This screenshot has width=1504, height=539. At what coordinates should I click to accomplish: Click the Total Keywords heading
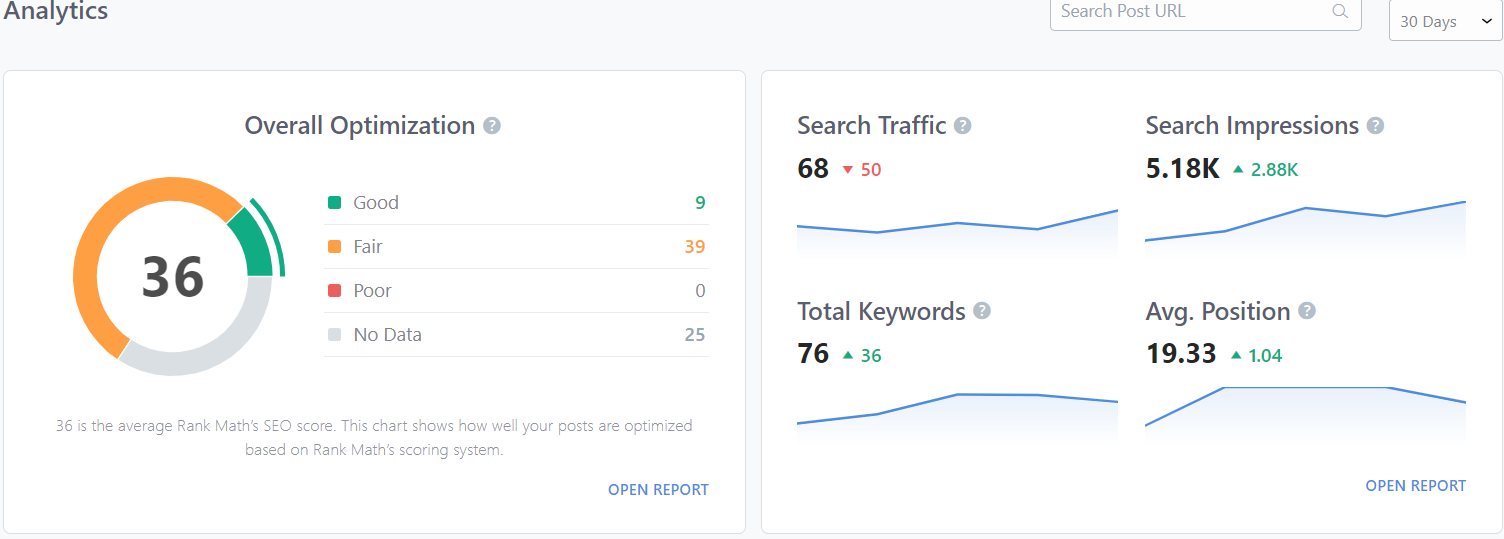point(881,311)
